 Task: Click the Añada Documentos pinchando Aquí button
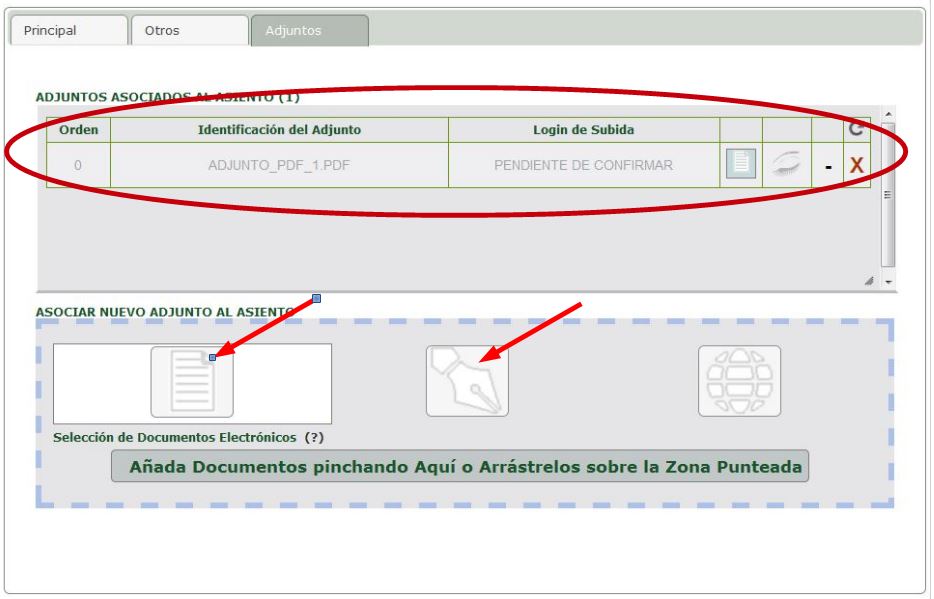[460, 466]
